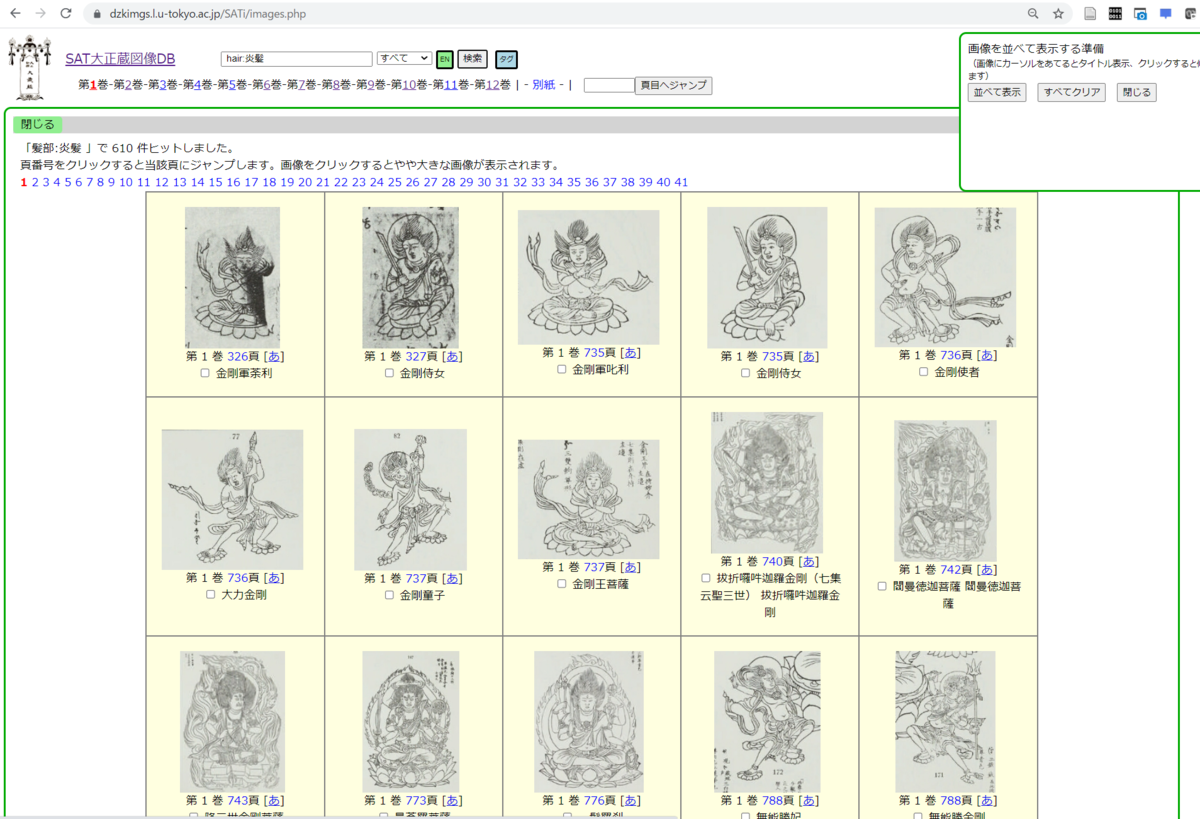The height and width of the screenshot is (819, 1200).
Task: Open the zoom magnifier in the address bar
Action: 1033,14
